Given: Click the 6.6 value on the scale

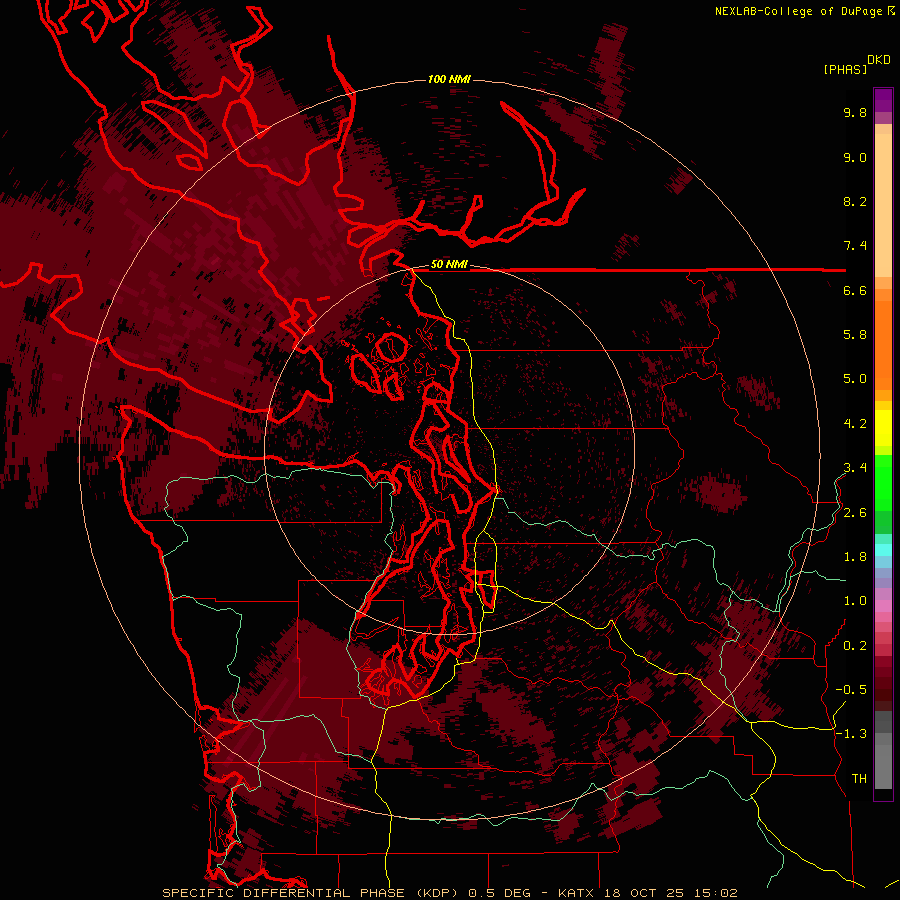Looking at the screenshot, I should tap(855, 290).
